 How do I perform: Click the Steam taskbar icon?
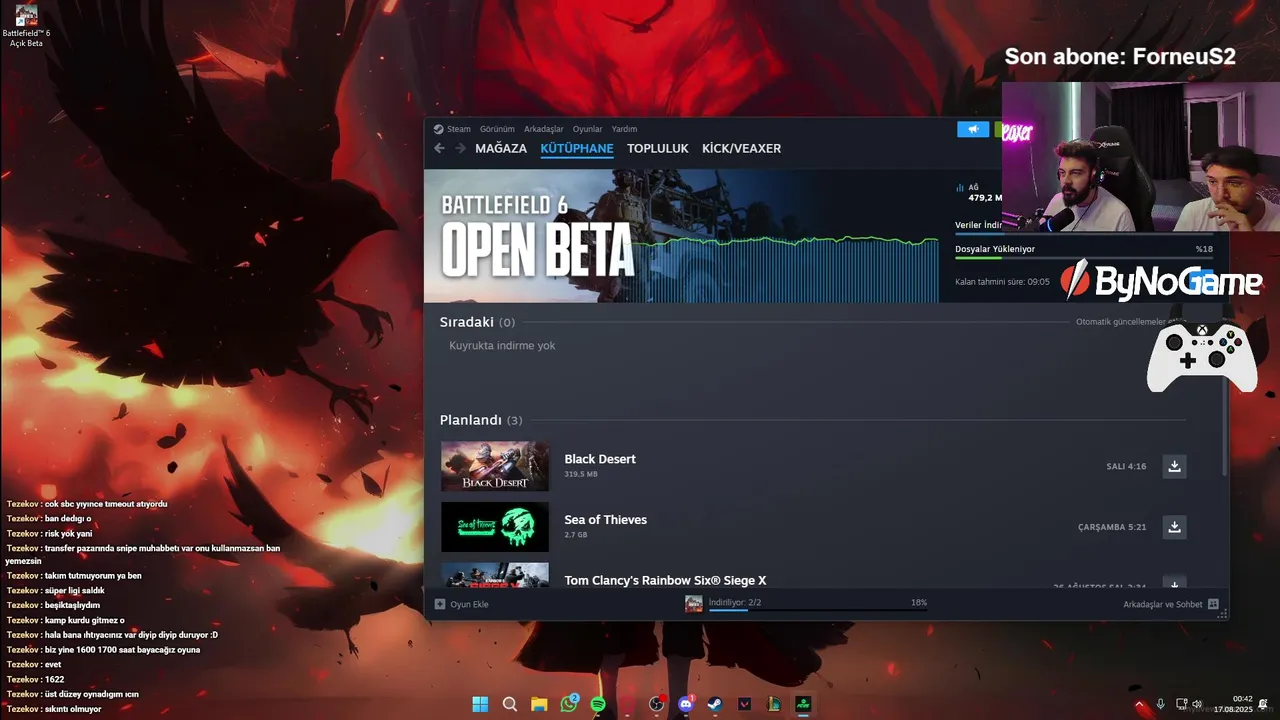click(x=715, y=704)
